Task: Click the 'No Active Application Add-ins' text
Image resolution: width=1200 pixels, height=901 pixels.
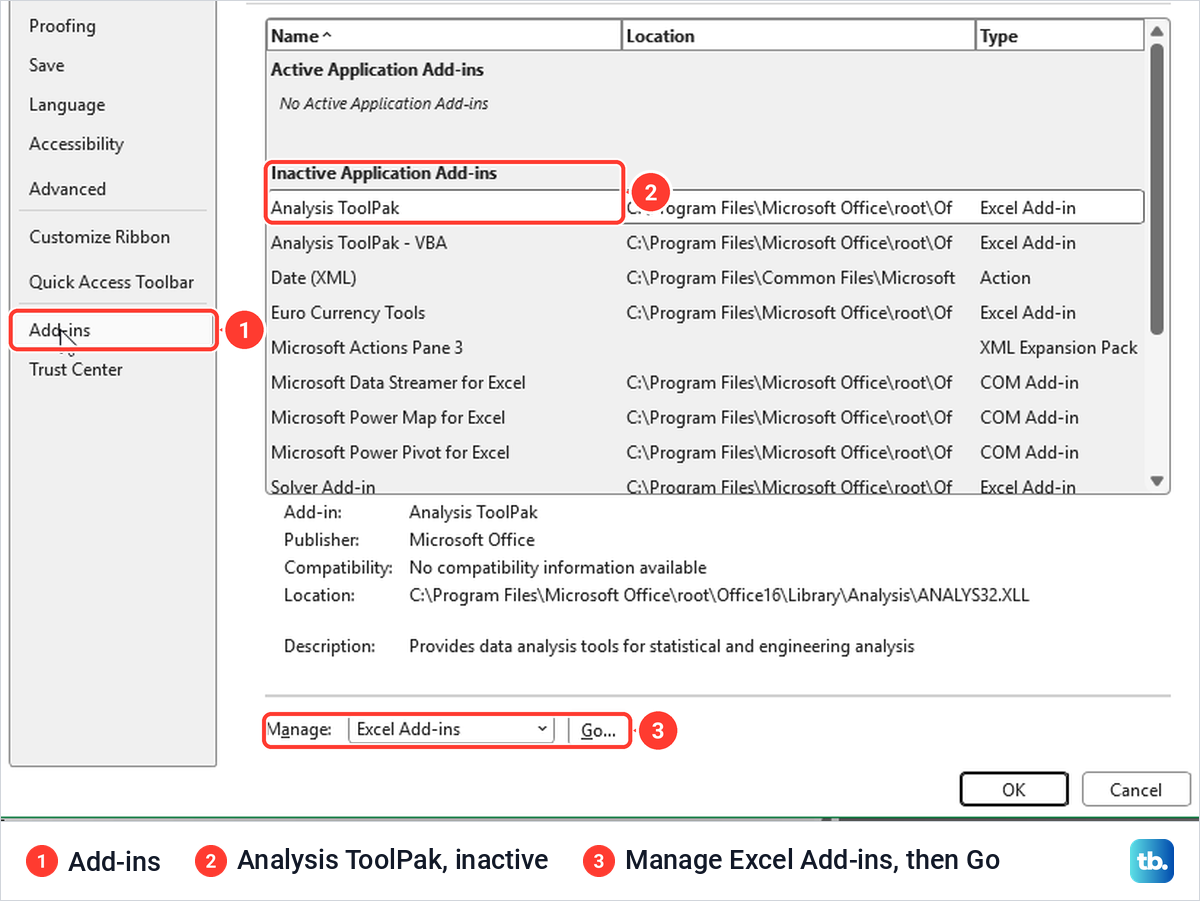Action: click(x=384, y=104)
